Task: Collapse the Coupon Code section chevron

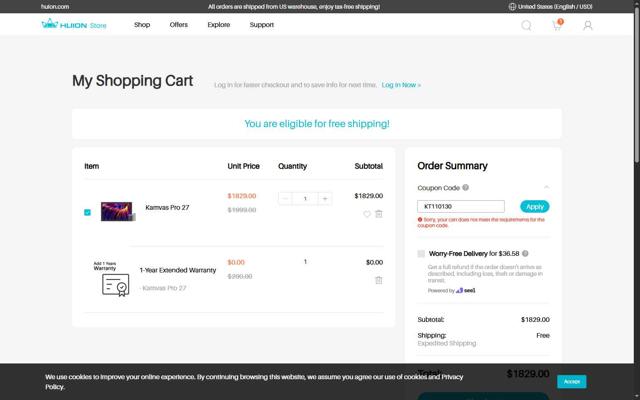Action: point(546,187)
